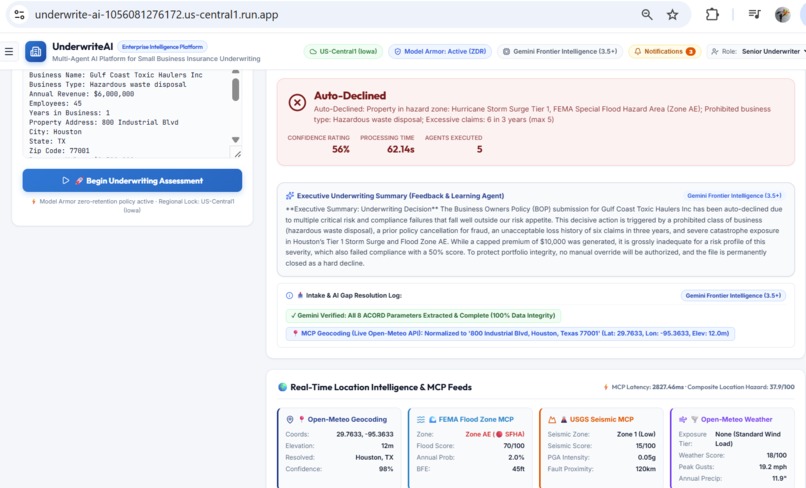The height and width of the screenshot is (488, 806).
Task: Click the 62.14s processing time value
Action: point(400,149)
